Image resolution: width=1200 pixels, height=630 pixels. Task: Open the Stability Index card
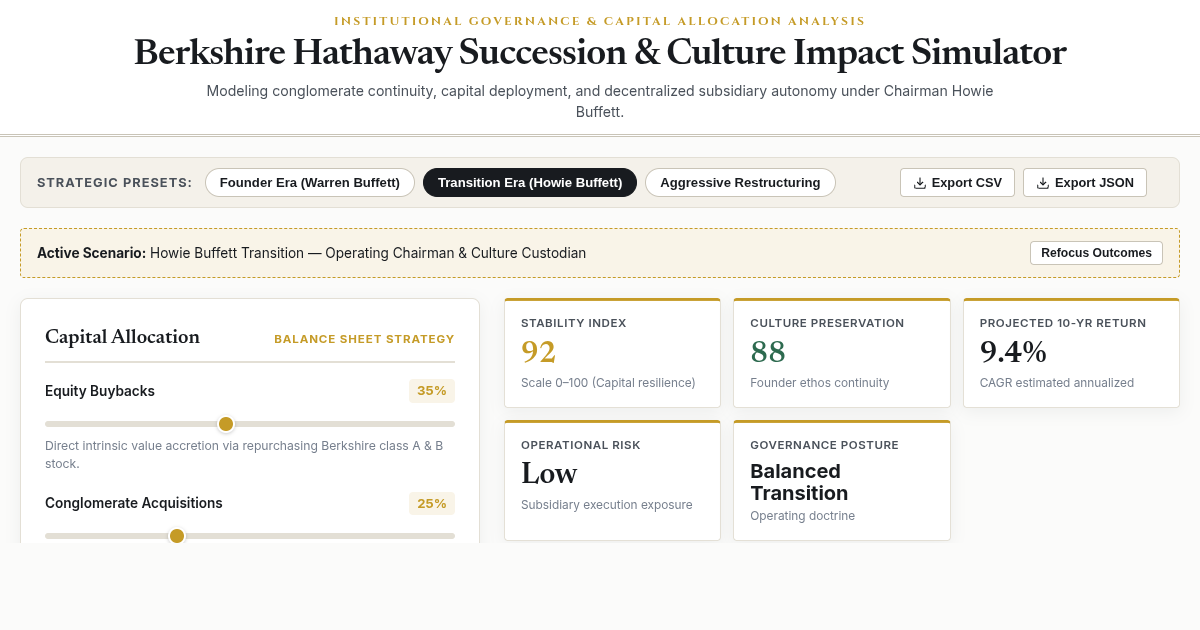(x=612, y=353)
